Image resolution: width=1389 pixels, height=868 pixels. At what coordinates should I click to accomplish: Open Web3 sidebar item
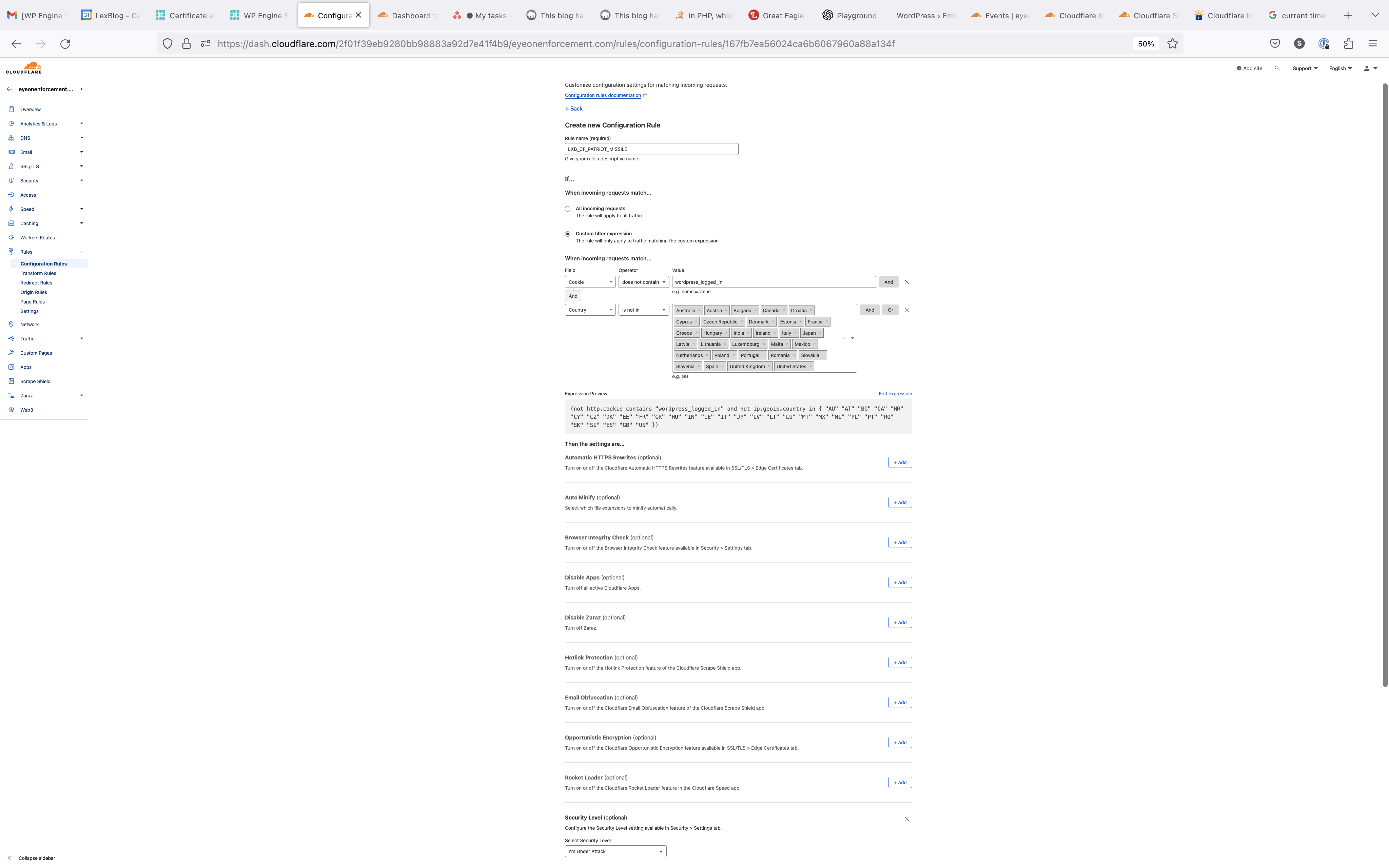click(26, 410)
